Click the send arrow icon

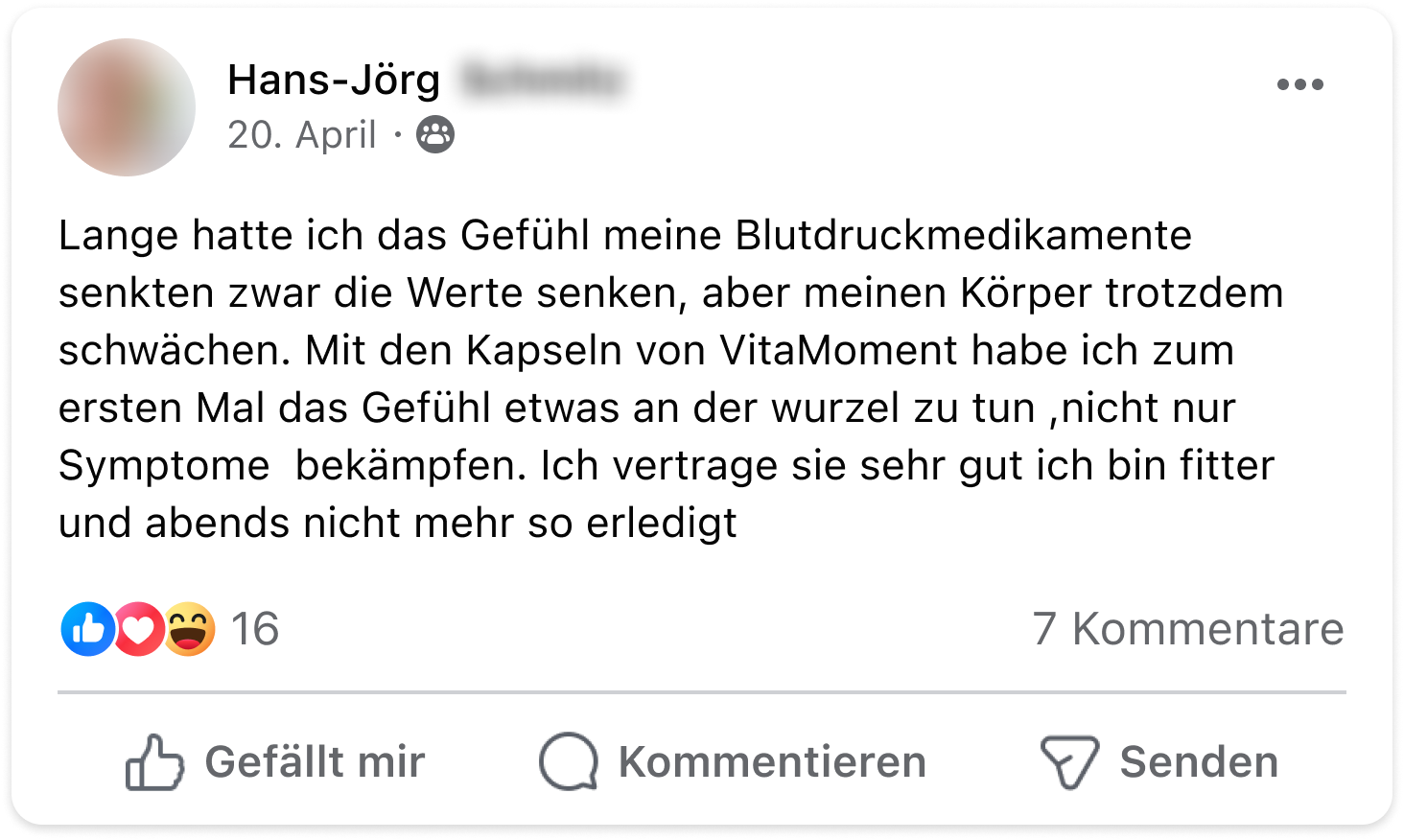click(1069, 762)
